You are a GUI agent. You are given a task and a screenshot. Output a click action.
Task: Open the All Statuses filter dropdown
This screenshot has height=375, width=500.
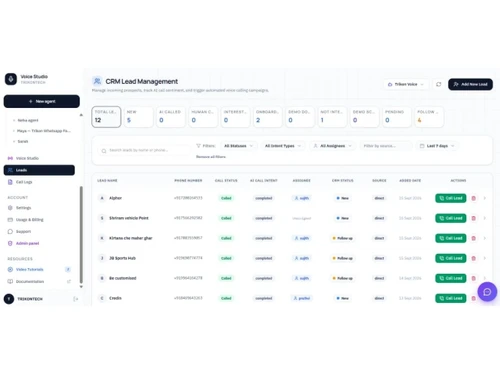pos(239,146)
